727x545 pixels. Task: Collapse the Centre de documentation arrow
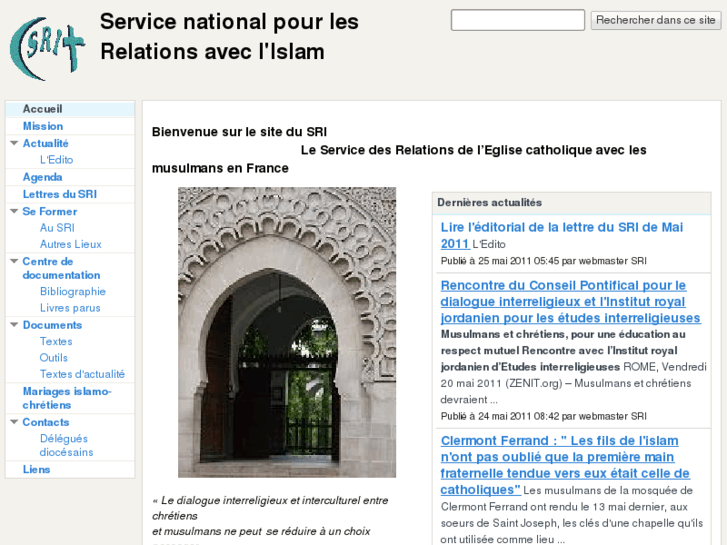tap(14, 261)
